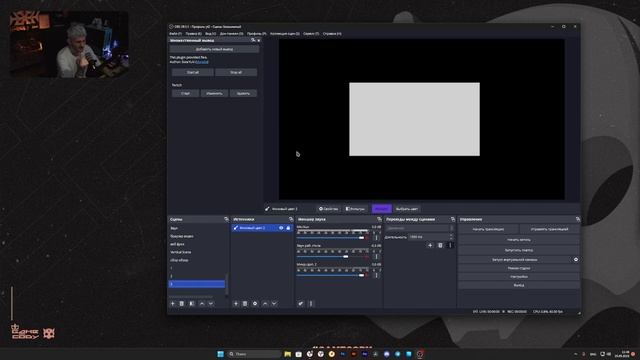Viewport: 640px width, 360px height.
Task: Undock the Audio Mixer panel with its float icon
Action: tap(379, 219)
